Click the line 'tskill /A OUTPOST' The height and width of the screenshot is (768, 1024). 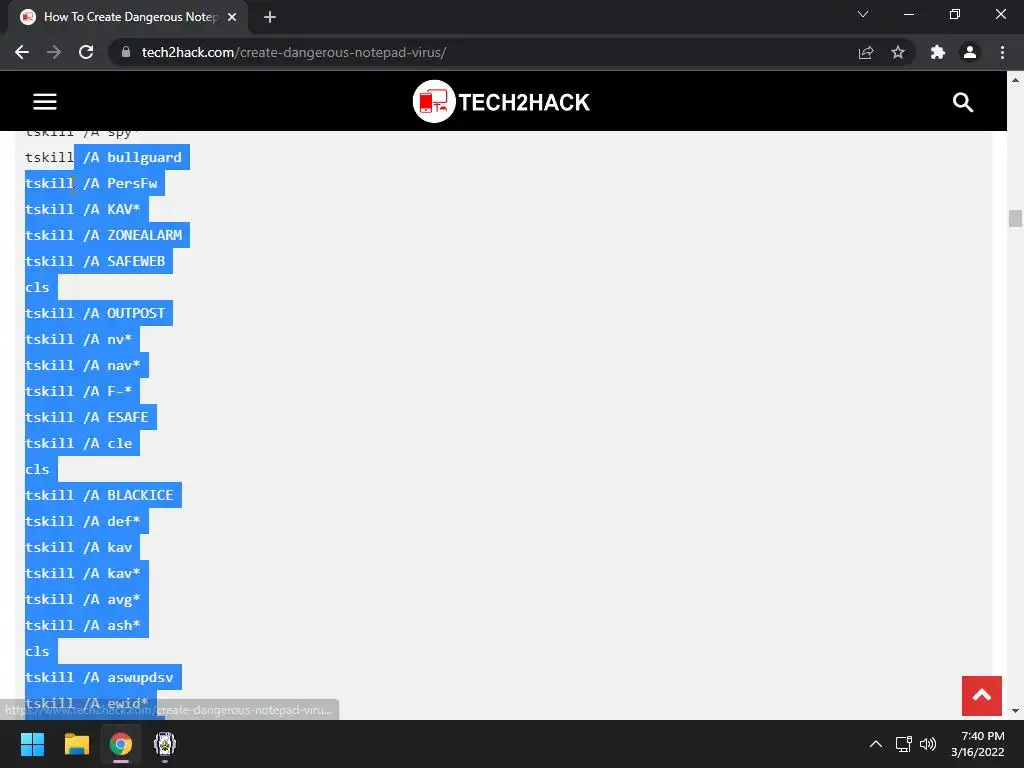point(95,313)
